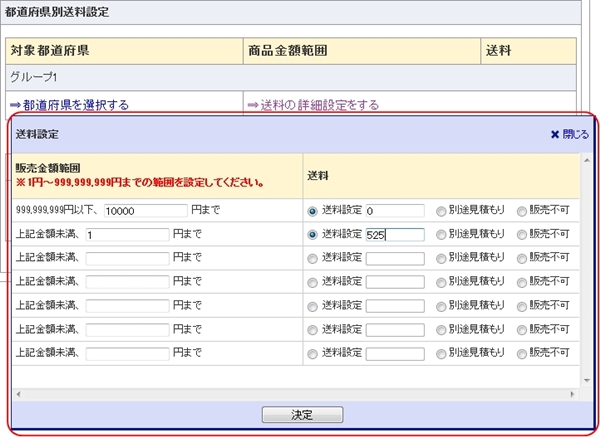Click the third row sales amount field
The image size is (600, 437).
click(127, 258)
